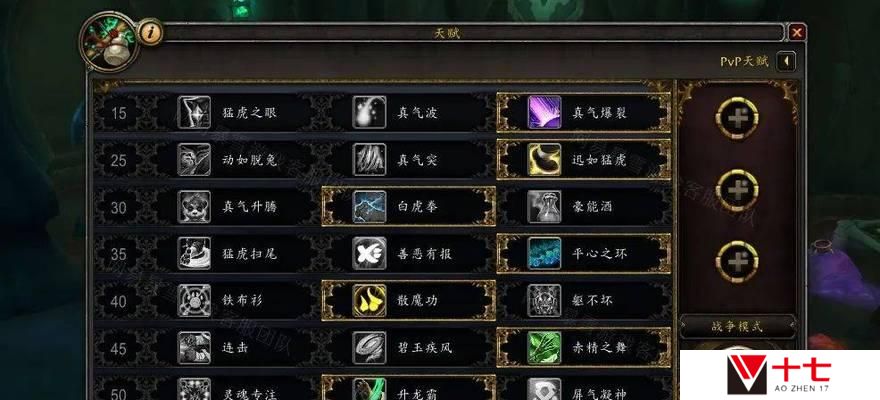The image size is (880, 400).
Task: Toggle the 战争模式 war mode button
Action: click(737, 327)
